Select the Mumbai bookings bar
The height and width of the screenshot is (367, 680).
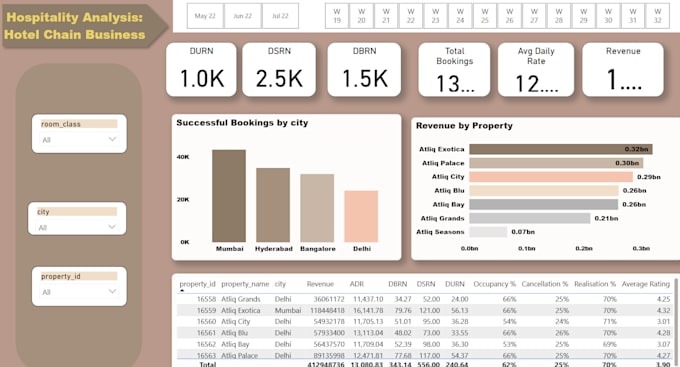229,196
